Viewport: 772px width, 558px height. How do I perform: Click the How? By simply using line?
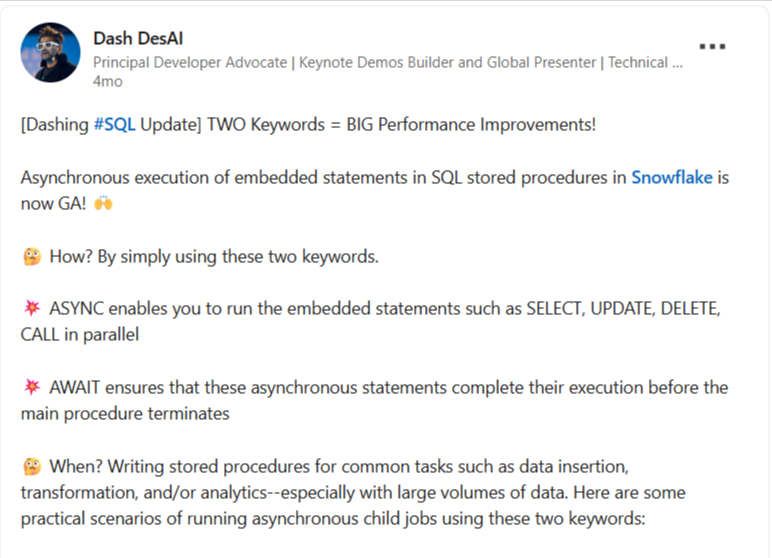pyautogui.click(x=214, y=257)
